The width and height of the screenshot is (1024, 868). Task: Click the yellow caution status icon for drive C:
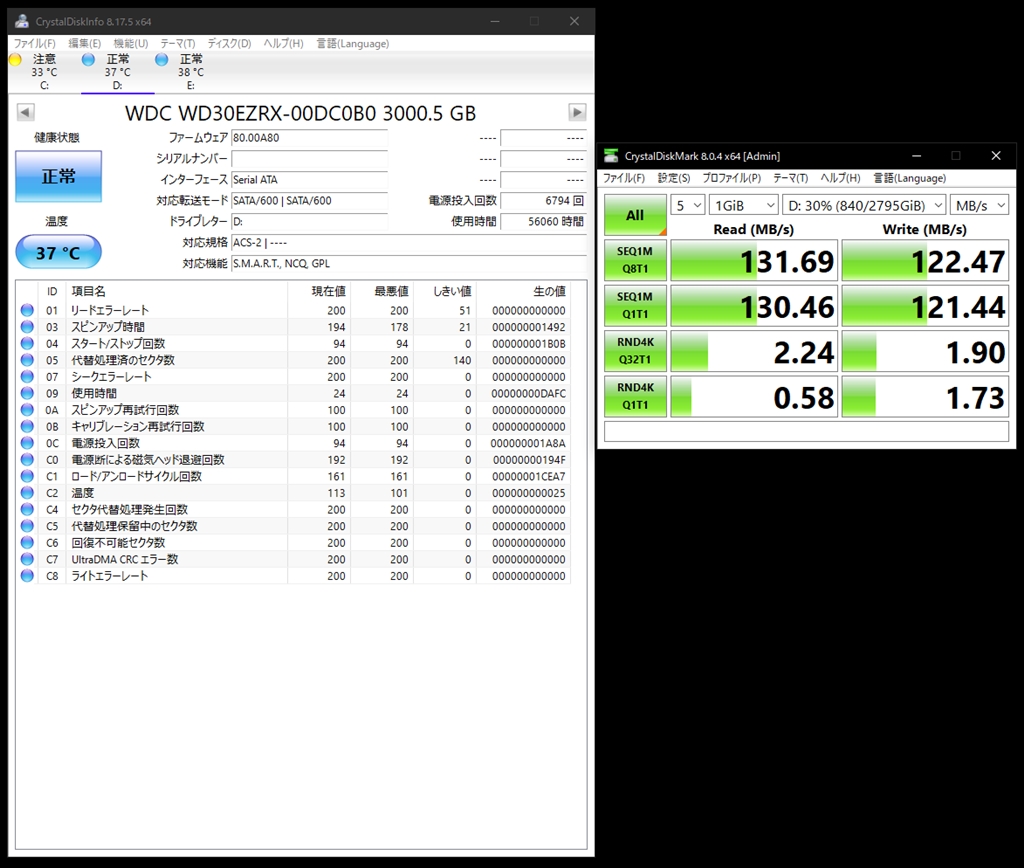(x=16, y=60)
